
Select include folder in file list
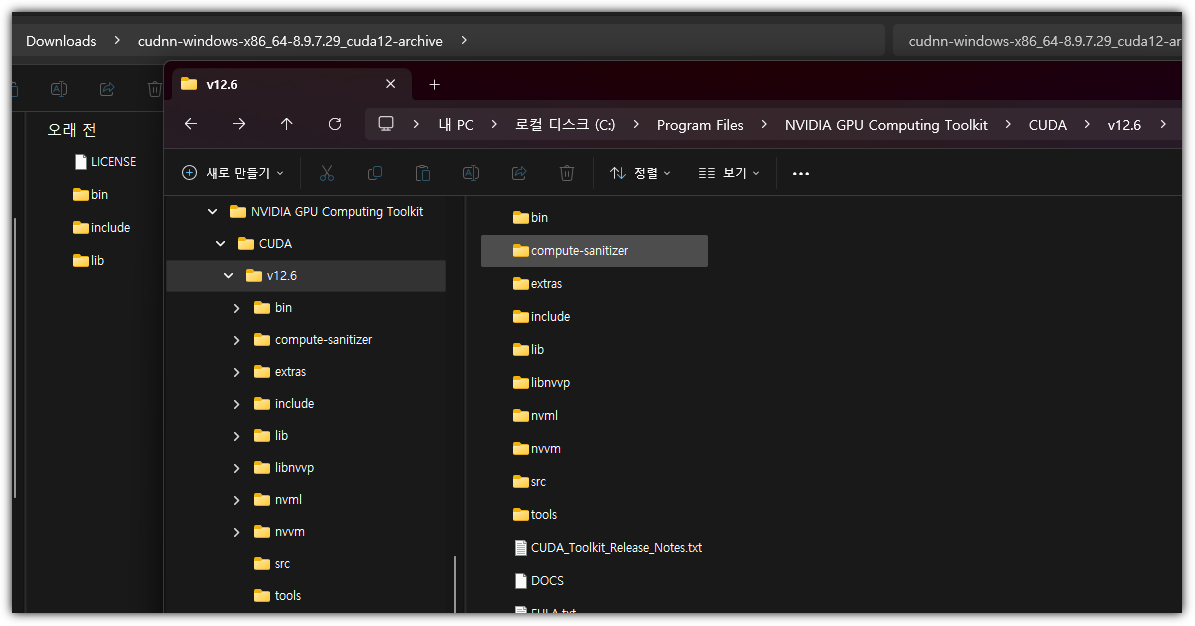click(541, 316)
